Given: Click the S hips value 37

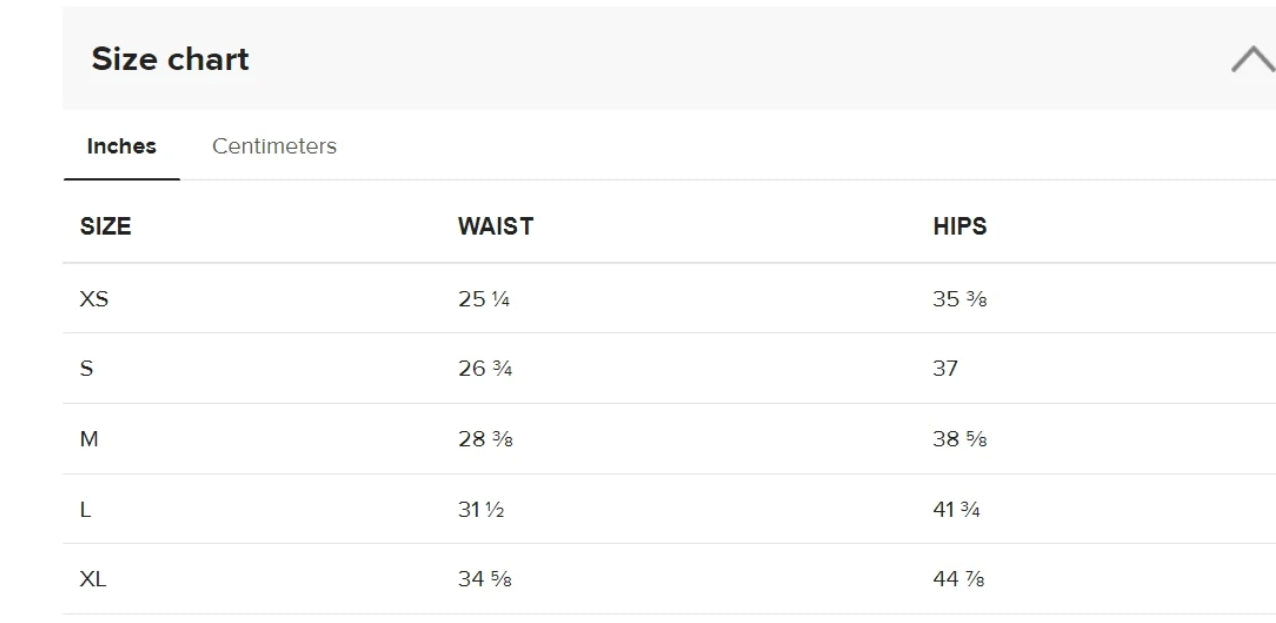Looking at the screenshot, I should [x=945, y=369].
